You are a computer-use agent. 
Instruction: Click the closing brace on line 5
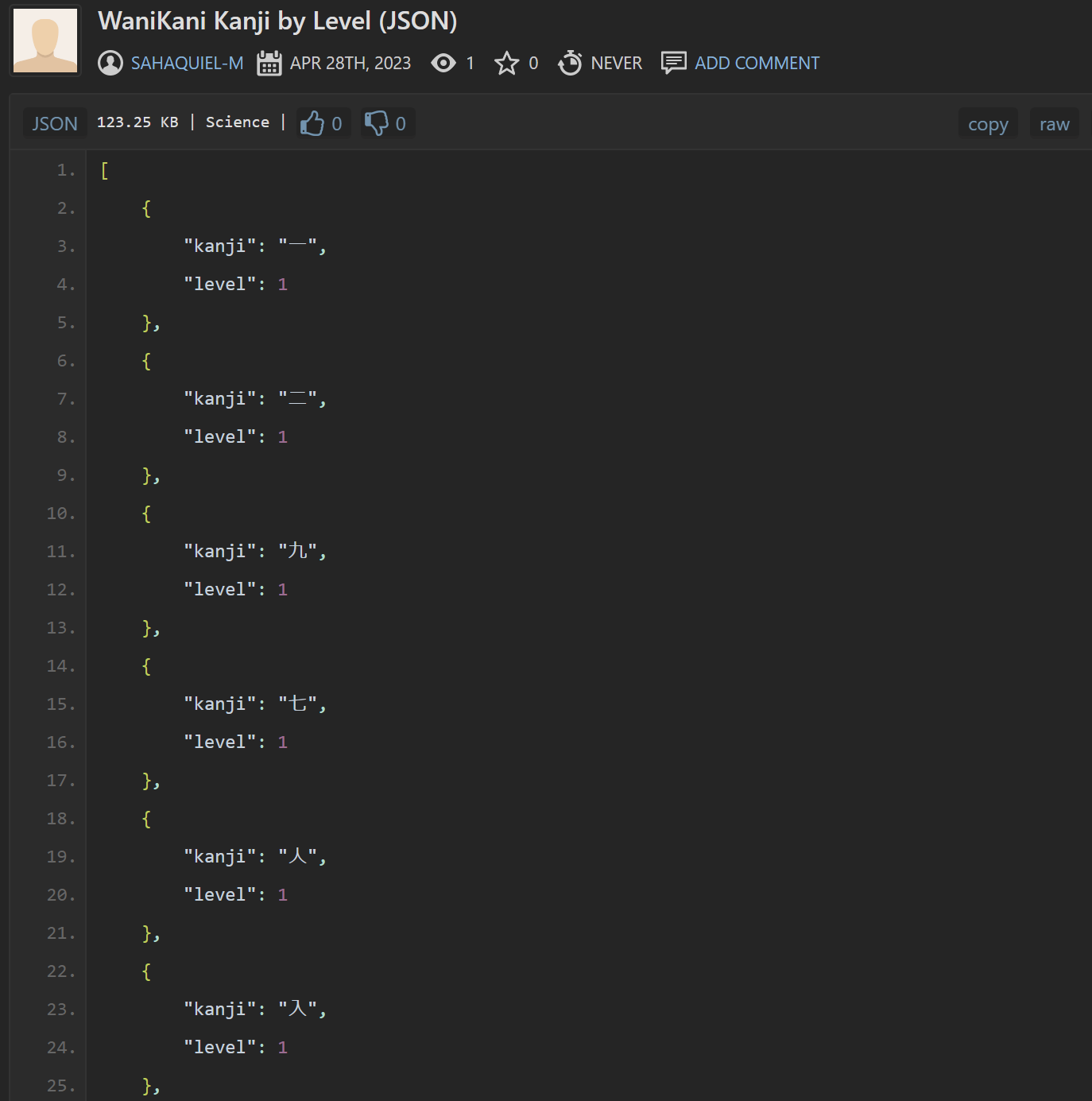(x=146, y=323)
